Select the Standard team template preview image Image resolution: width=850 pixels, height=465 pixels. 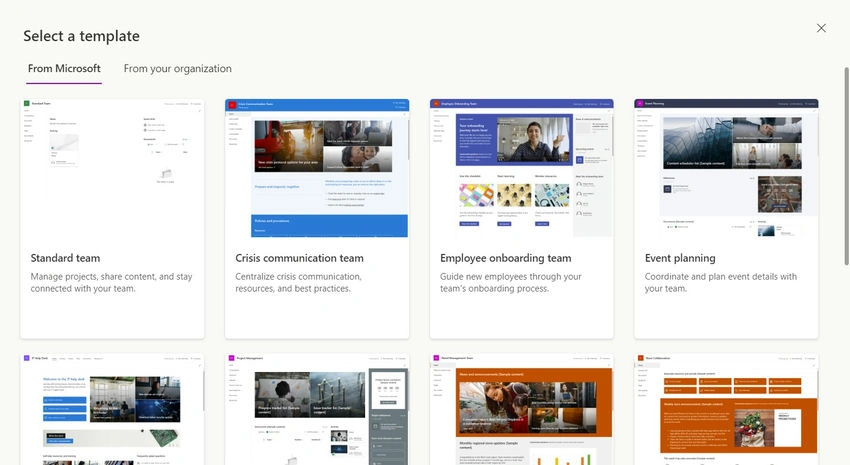click(x=112, y=168)
